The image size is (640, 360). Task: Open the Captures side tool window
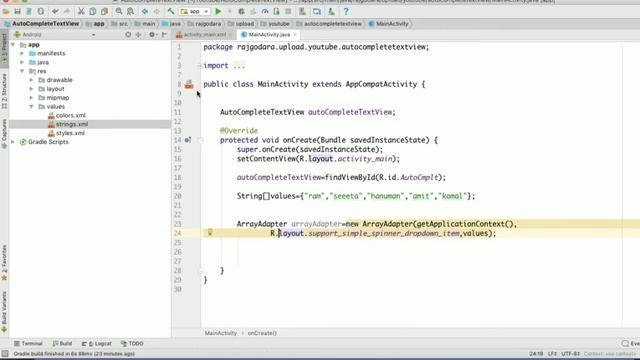pos(4,133)
